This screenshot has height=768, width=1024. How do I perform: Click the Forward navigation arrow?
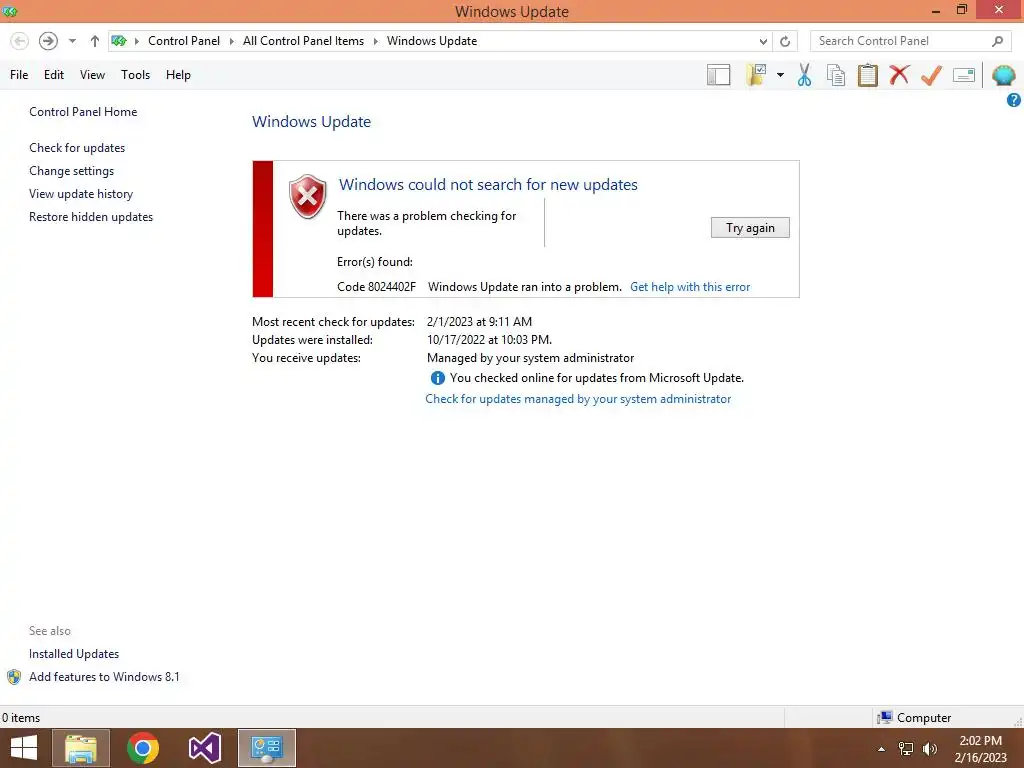pos(48,41)
